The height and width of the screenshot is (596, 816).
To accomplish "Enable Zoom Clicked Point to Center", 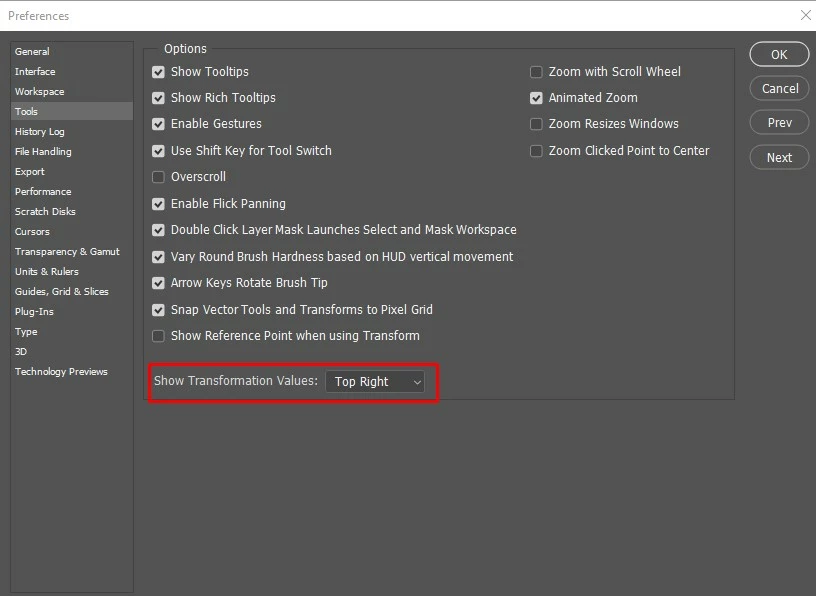I will (536, 151).
